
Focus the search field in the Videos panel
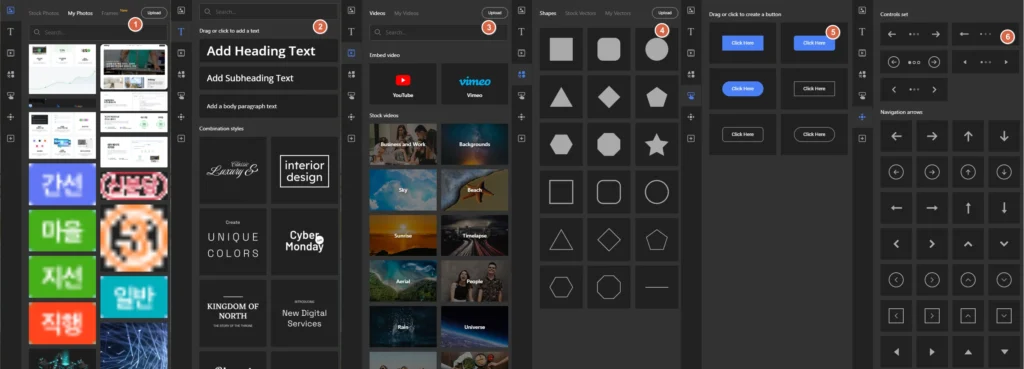click(439, 32)
